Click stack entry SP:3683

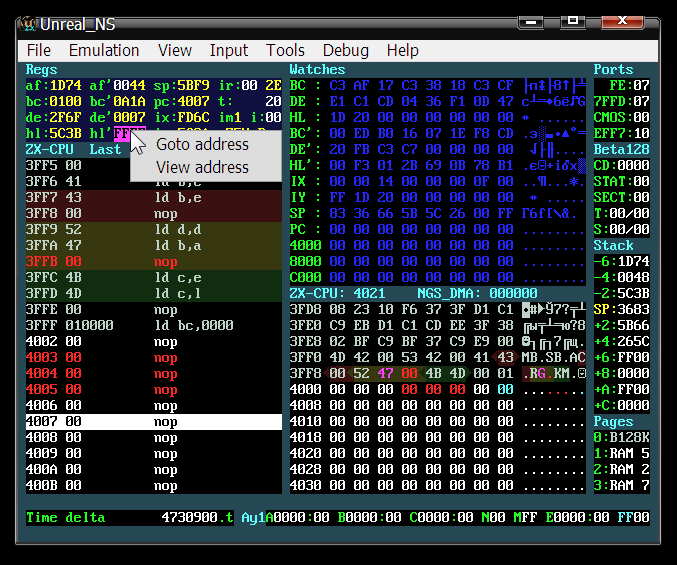[621, 309]
